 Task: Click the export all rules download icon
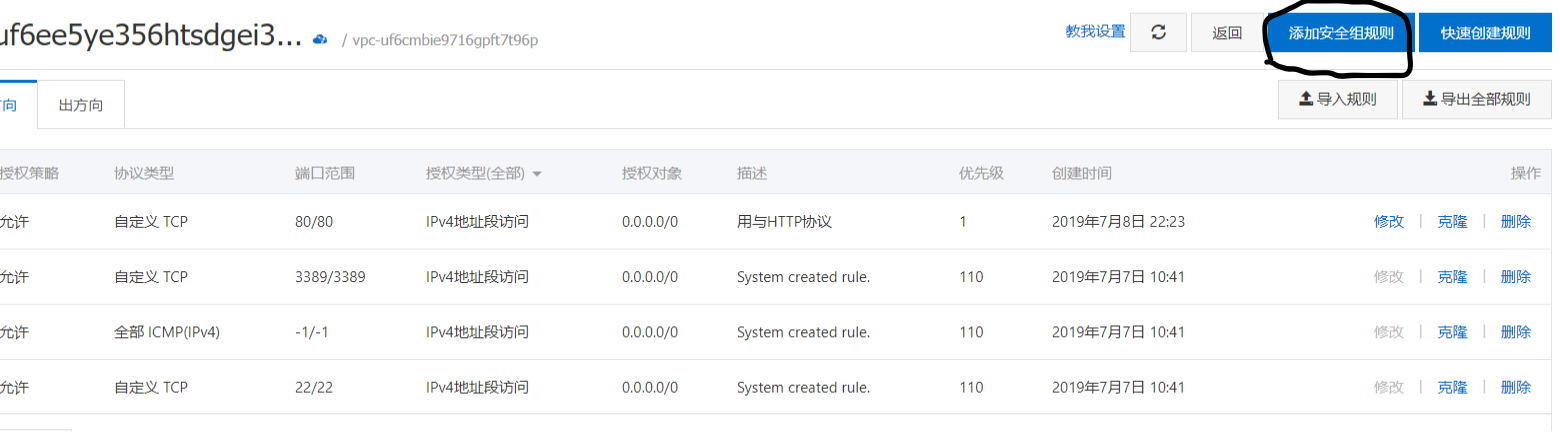click(x=1430, y=99)
